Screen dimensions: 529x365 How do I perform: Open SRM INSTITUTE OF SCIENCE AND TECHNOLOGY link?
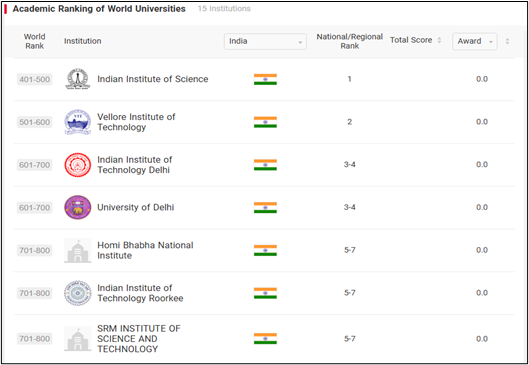pyautogui.click(x=139, y=339)
